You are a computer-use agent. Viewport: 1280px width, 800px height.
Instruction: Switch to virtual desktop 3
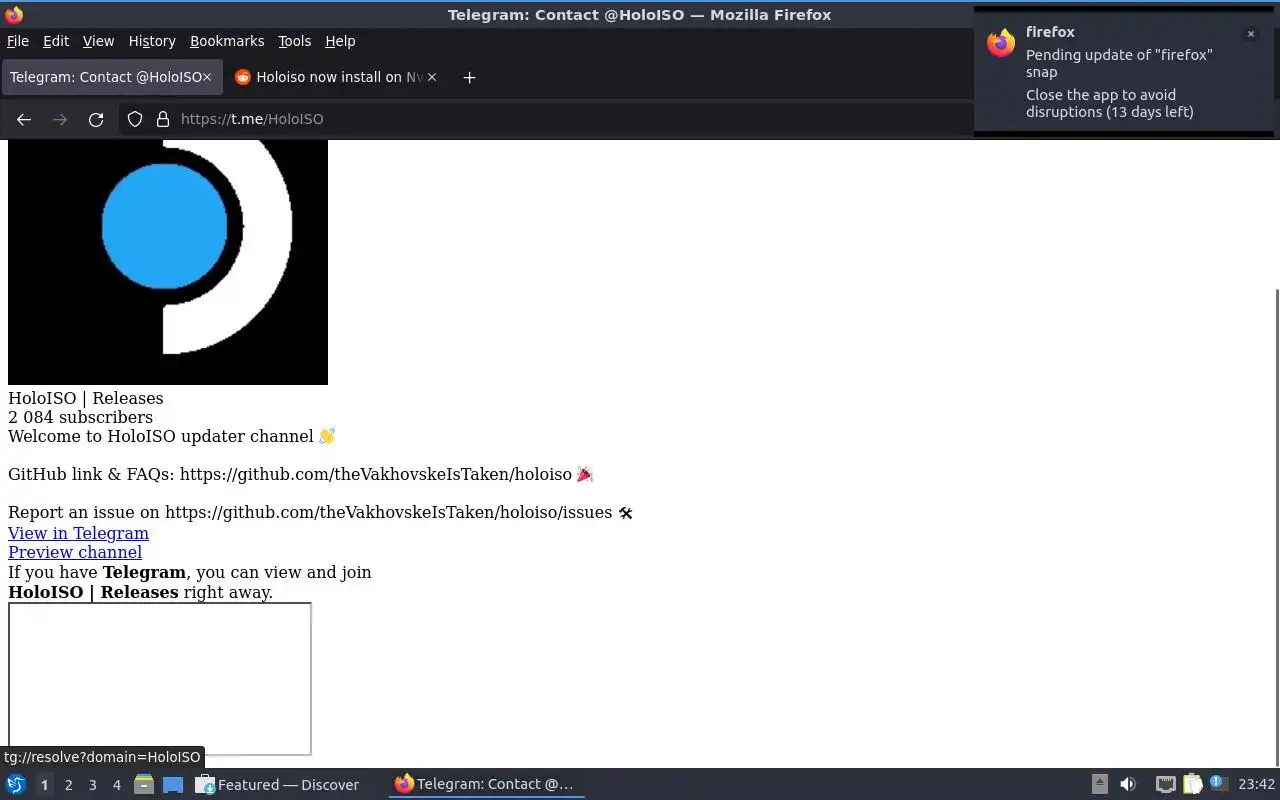point(92,785)
